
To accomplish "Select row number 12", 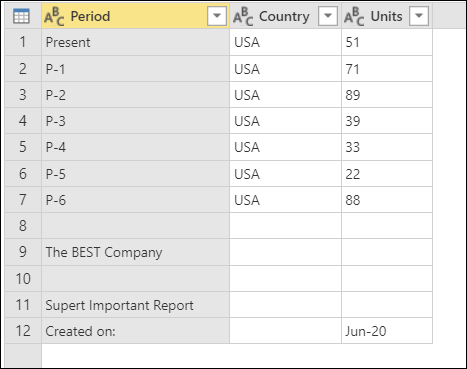I will [23, 331].
